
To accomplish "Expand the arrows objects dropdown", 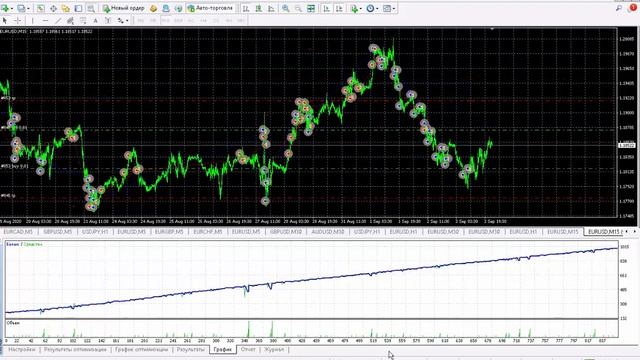I will coord(127,20).
